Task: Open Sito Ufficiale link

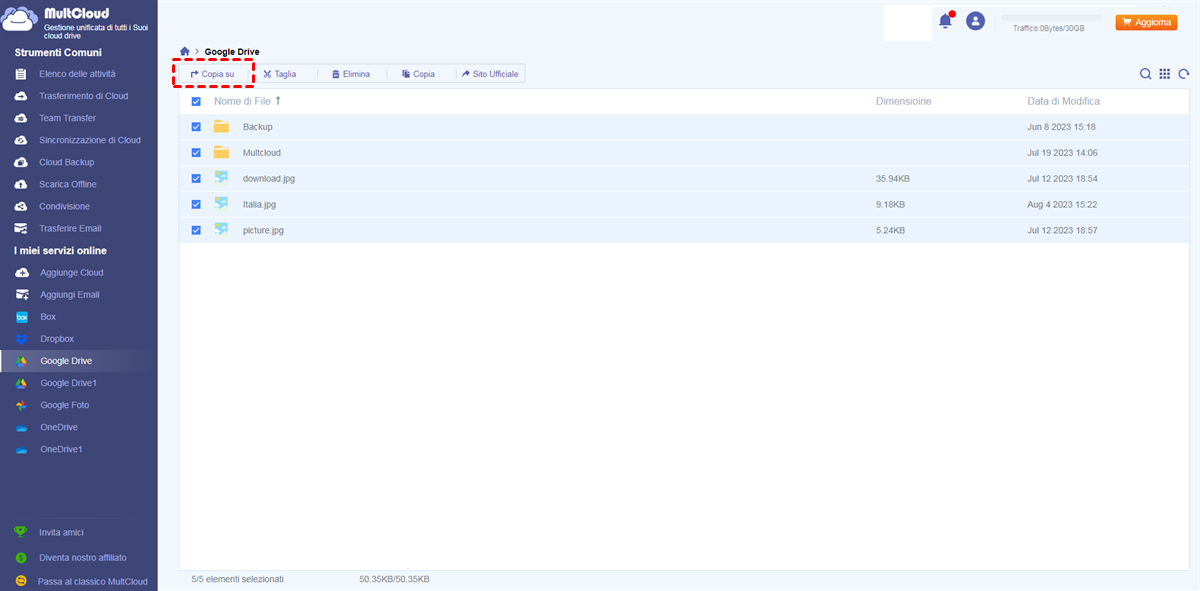Action: tap(490, 74)
